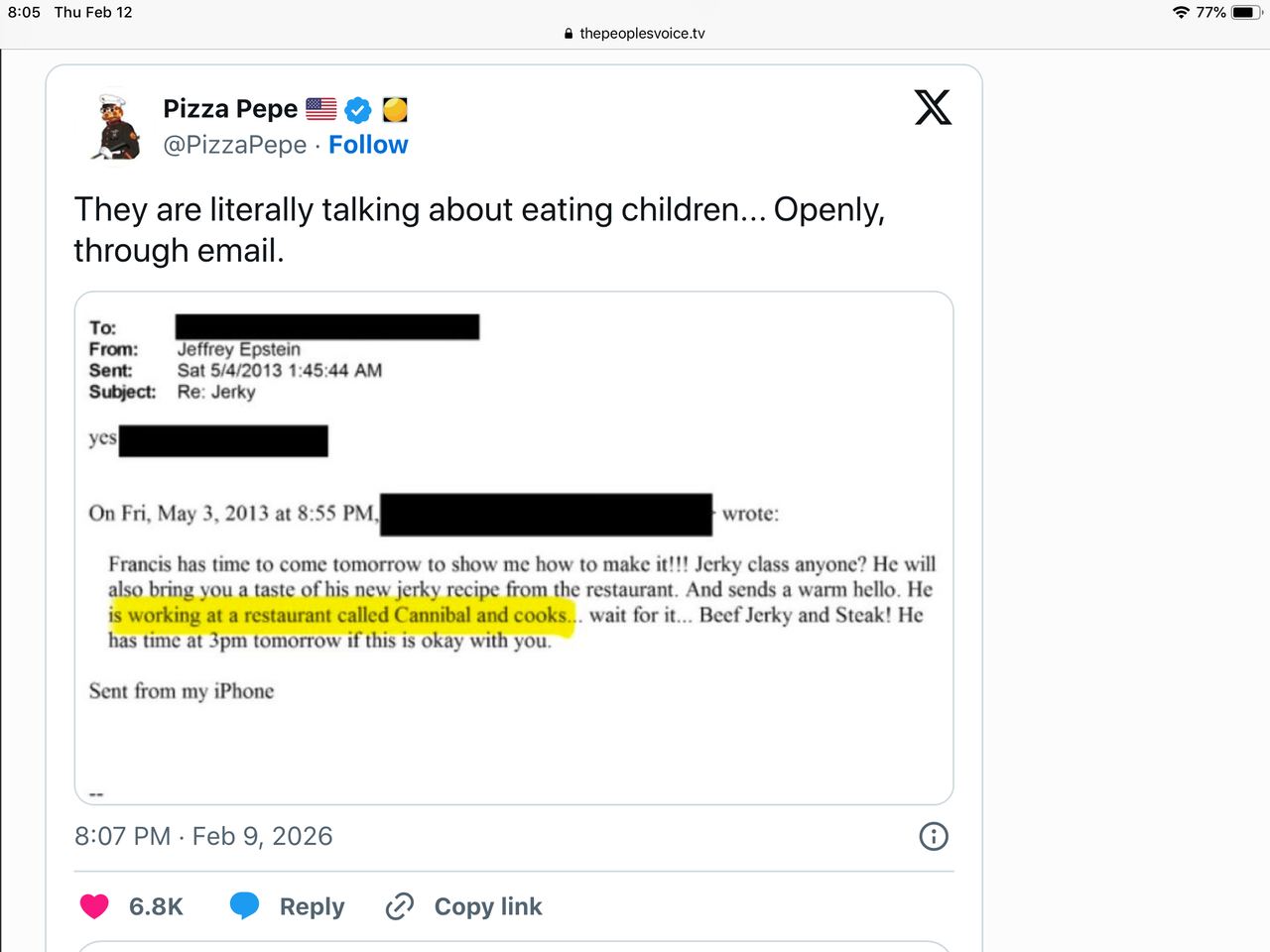Like the tweet with the heart icon

(x=94, y=906)
